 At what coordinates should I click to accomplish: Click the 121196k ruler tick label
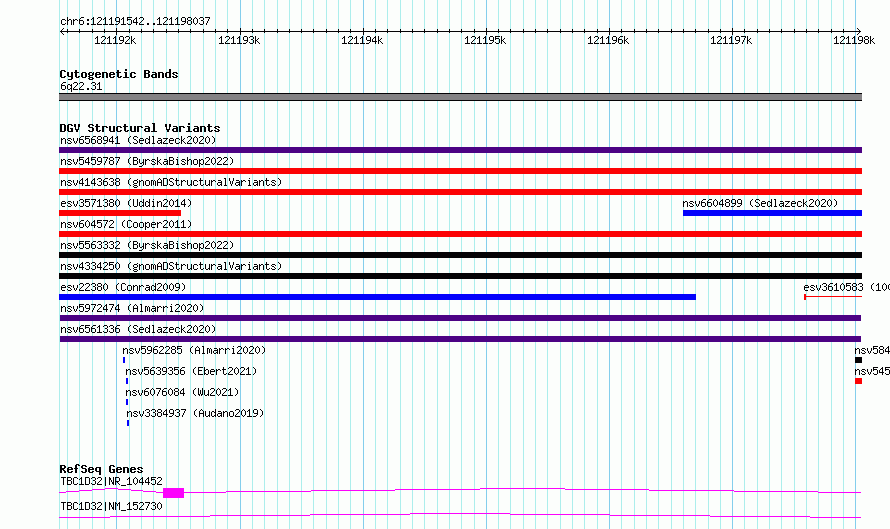(x=608, y=40)
